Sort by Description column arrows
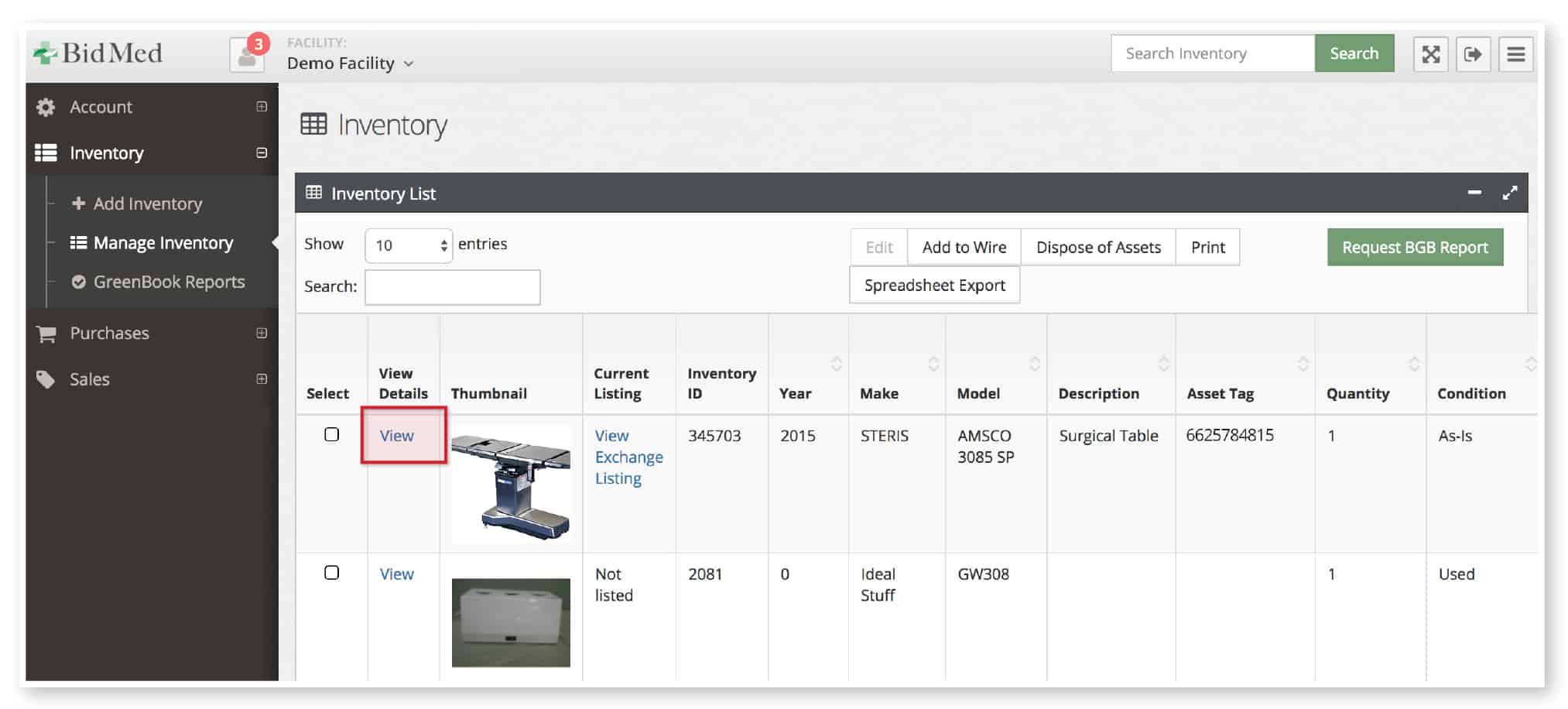 pyautogui.click(x=1163, y=364)
